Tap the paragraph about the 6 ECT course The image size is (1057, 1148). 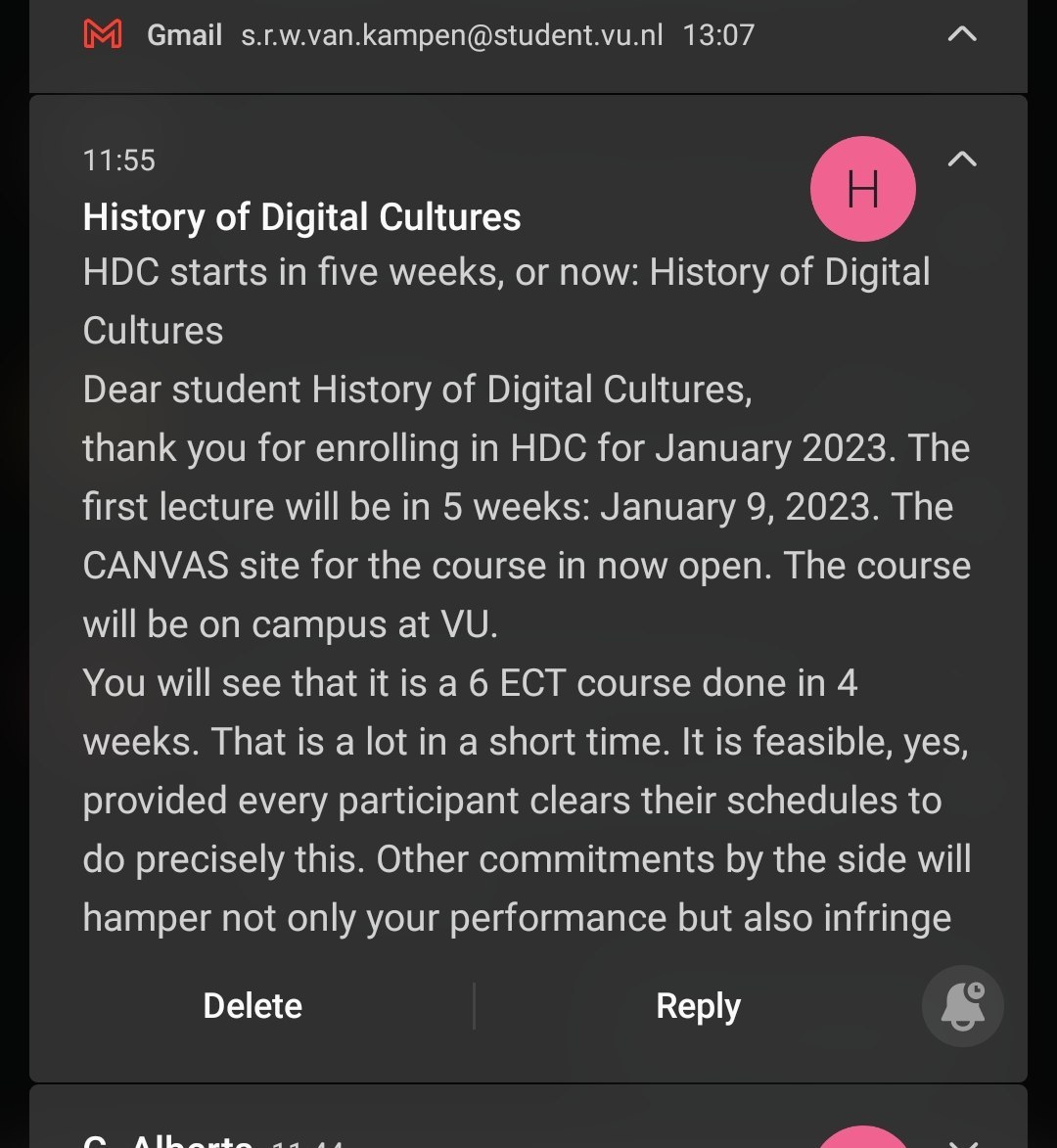tap(527, 800)
